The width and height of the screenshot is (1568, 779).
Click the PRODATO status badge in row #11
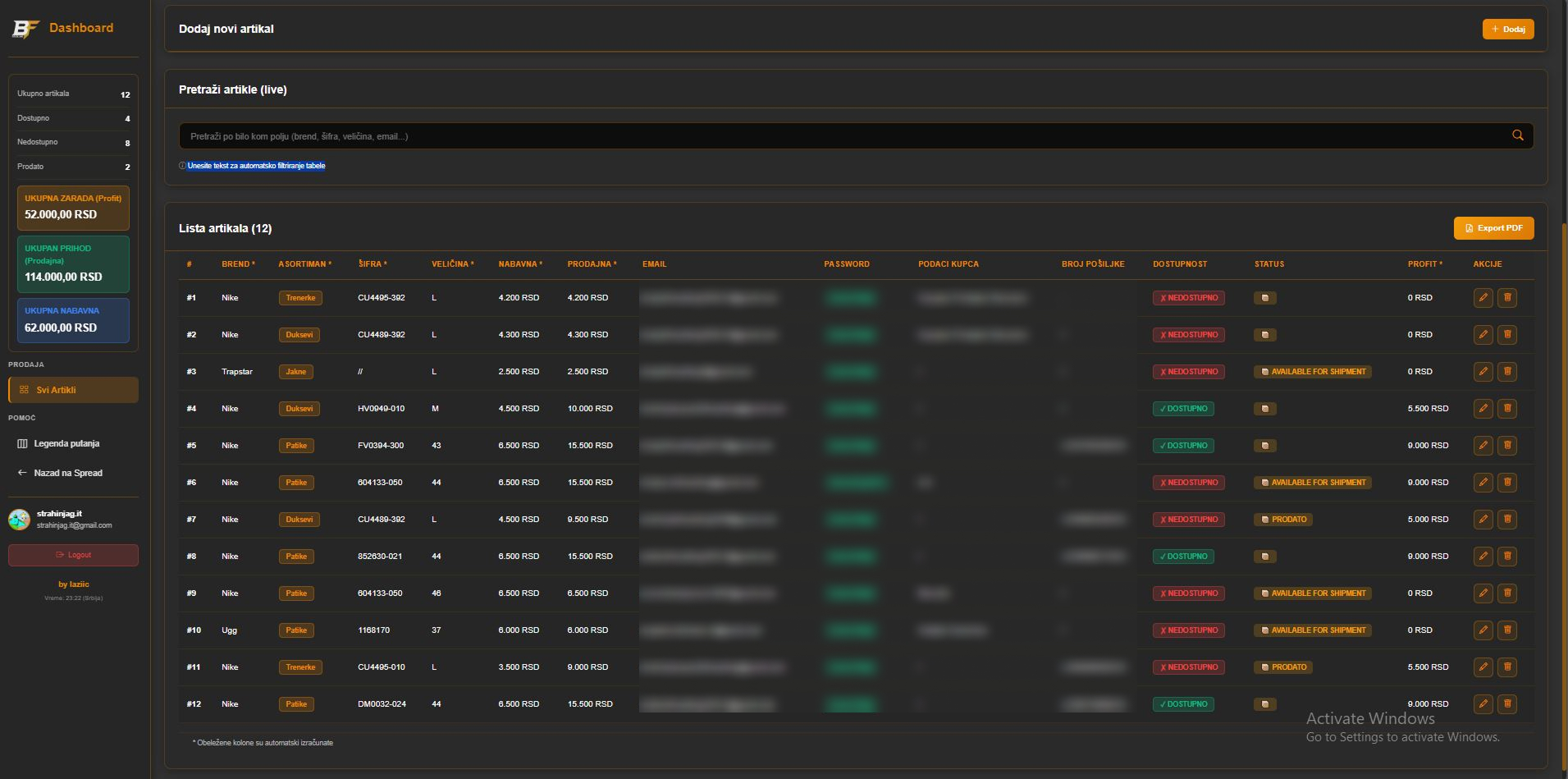pos(1283,667)
